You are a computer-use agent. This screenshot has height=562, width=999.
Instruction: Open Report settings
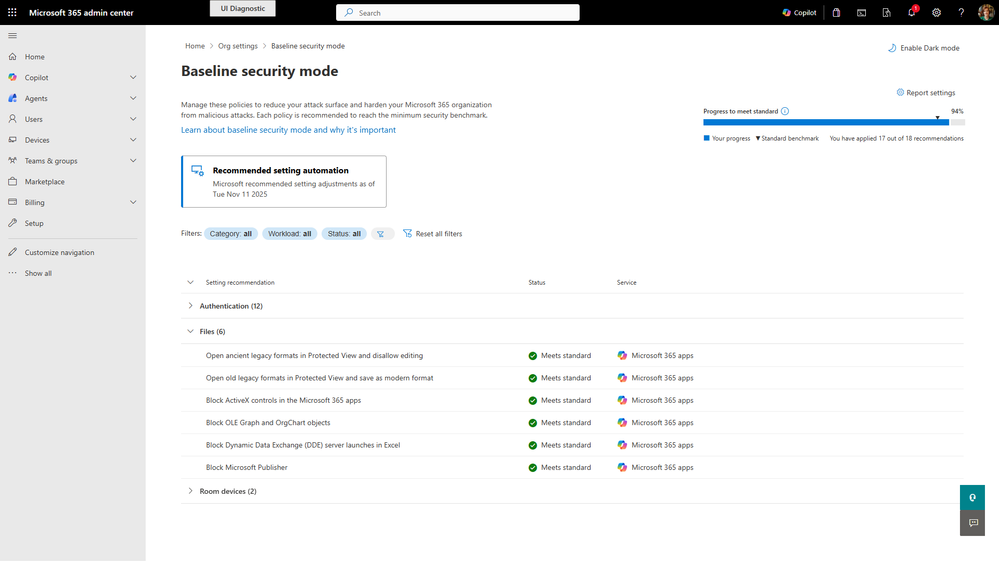[x=926, y=92]
